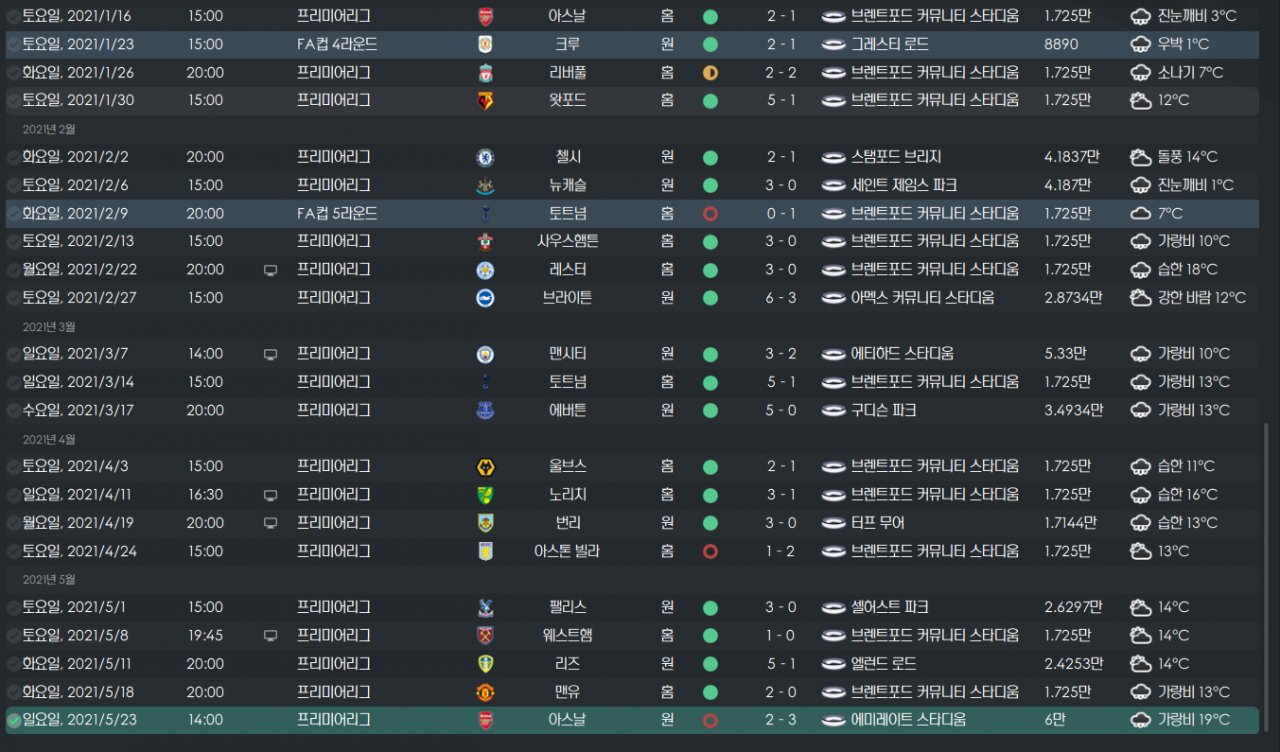The image size is (1280, 752).
Task: Click the red loss indicator for 아스톤 빌라
Action: [710, 551]
